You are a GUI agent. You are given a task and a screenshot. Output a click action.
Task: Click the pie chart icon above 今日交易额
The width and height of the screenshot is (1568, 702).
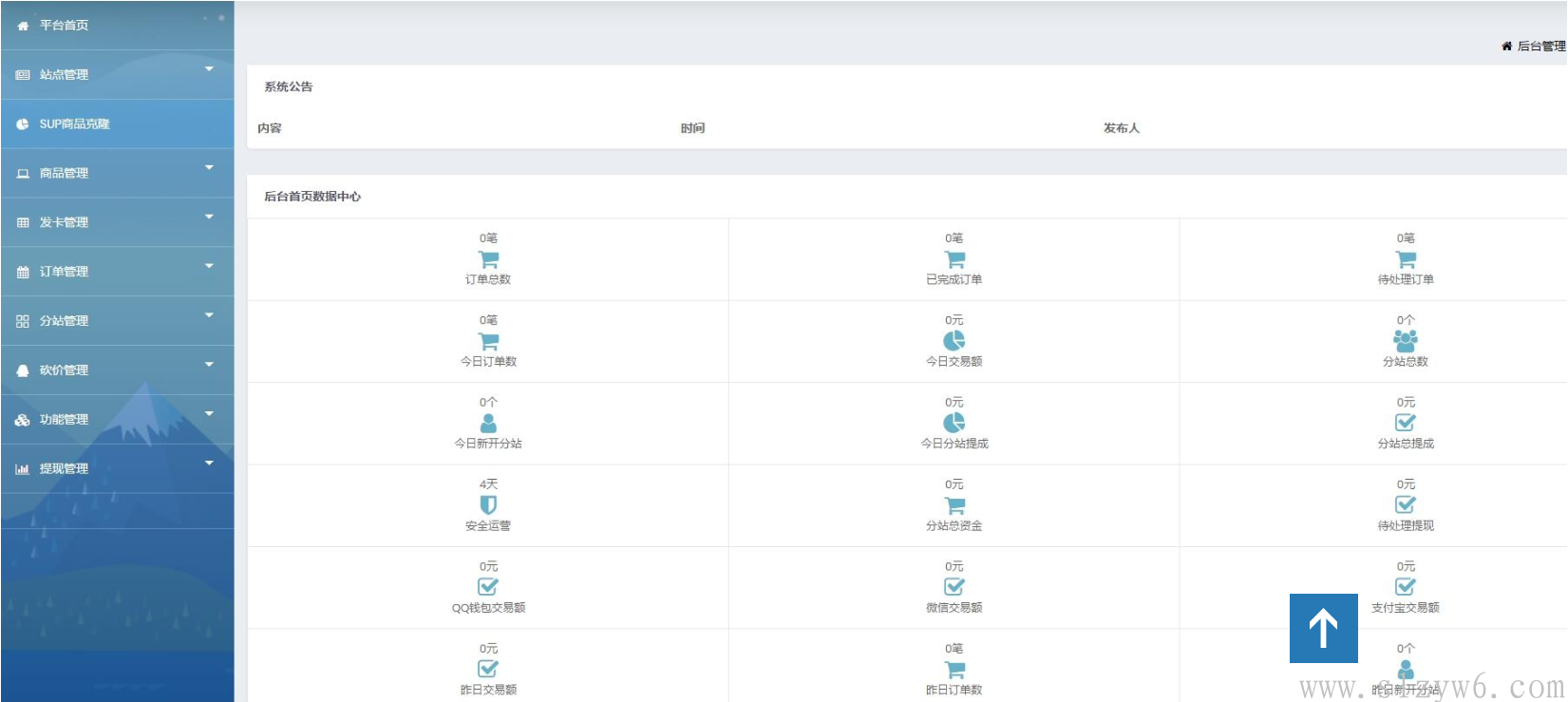[954, 340]
